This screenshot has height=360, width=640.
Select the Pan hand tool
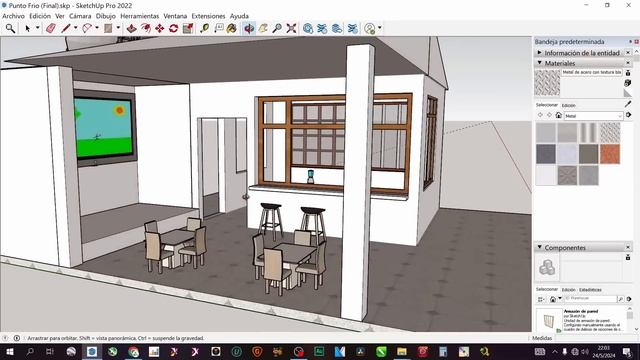coord(263,28)
